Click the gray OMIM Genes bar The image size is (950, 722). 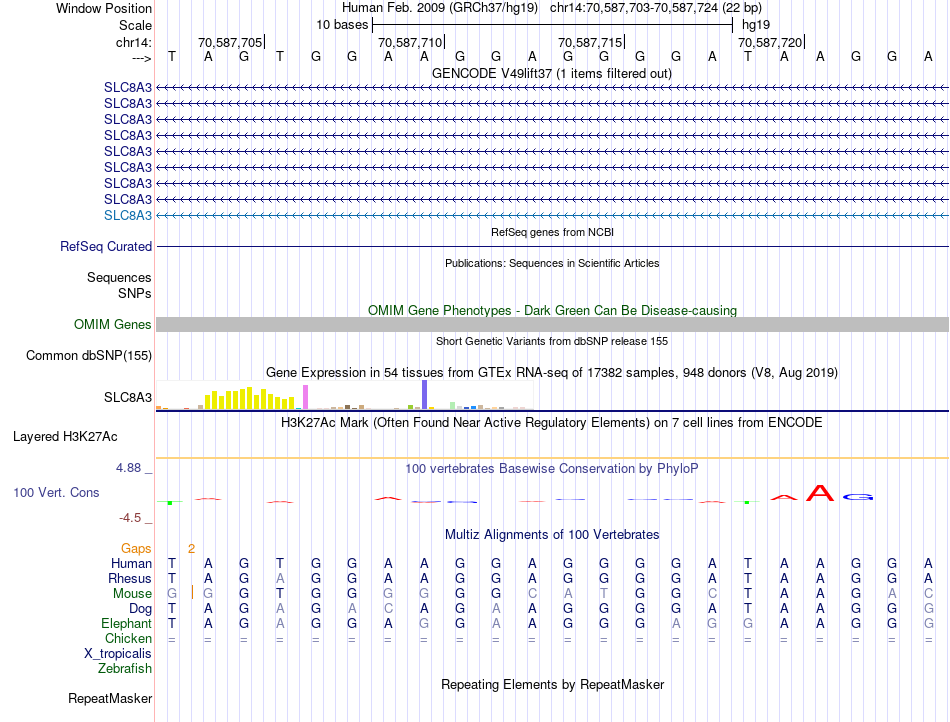click(553, 325)
